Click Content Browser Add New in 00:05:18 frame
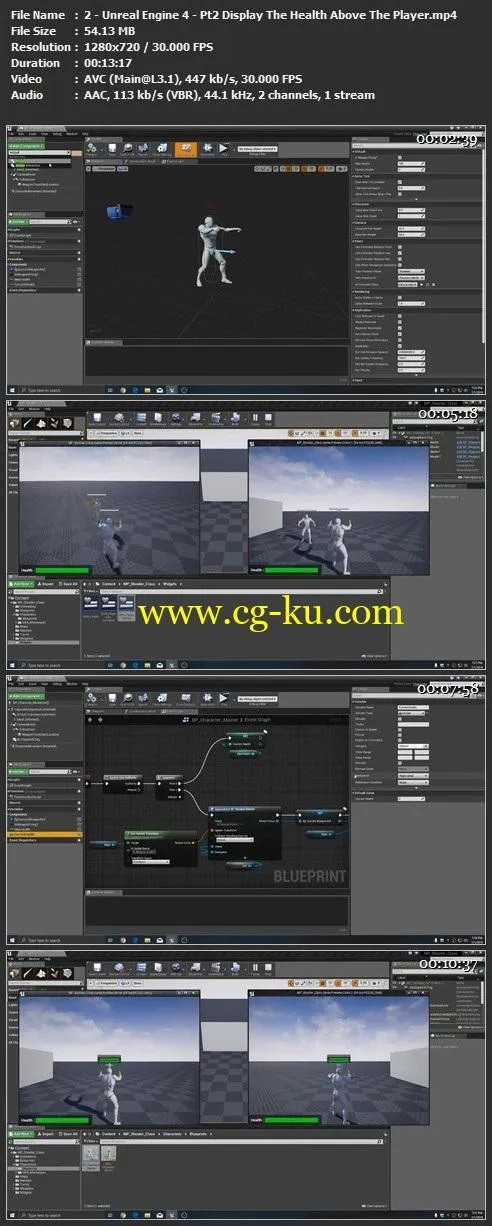This screenshot has width=492, height=1226. 21,584
